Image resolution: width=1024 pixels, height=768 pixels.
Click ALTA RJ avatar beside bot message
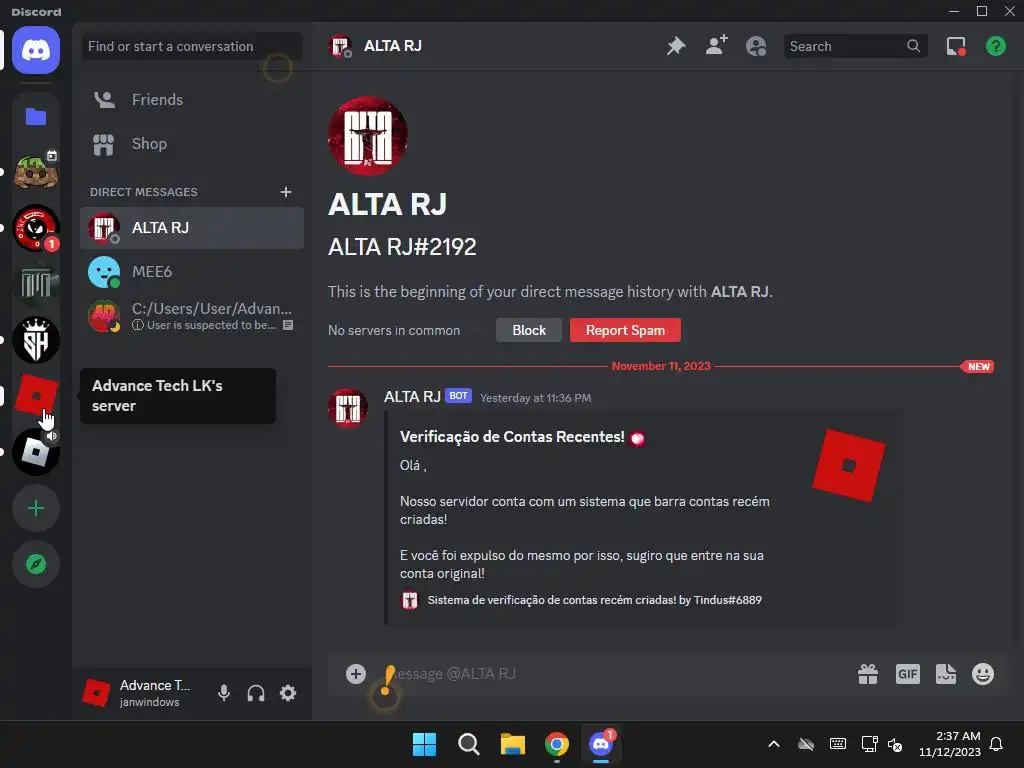[x=347, y=409]
